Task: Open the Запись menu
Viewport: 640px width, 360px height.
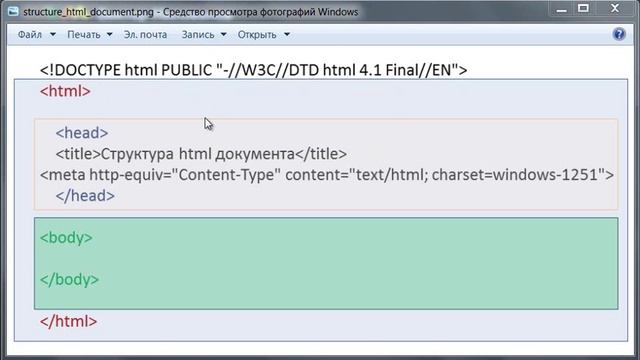Action: (198, 35)
